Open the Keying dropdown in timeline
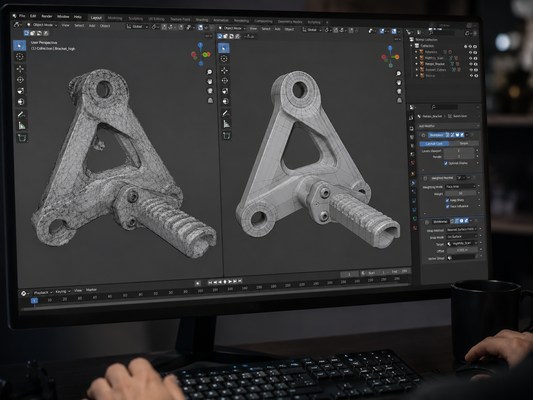Image resolution: width=533 pixels, height=400 pixels. point(63,292)
